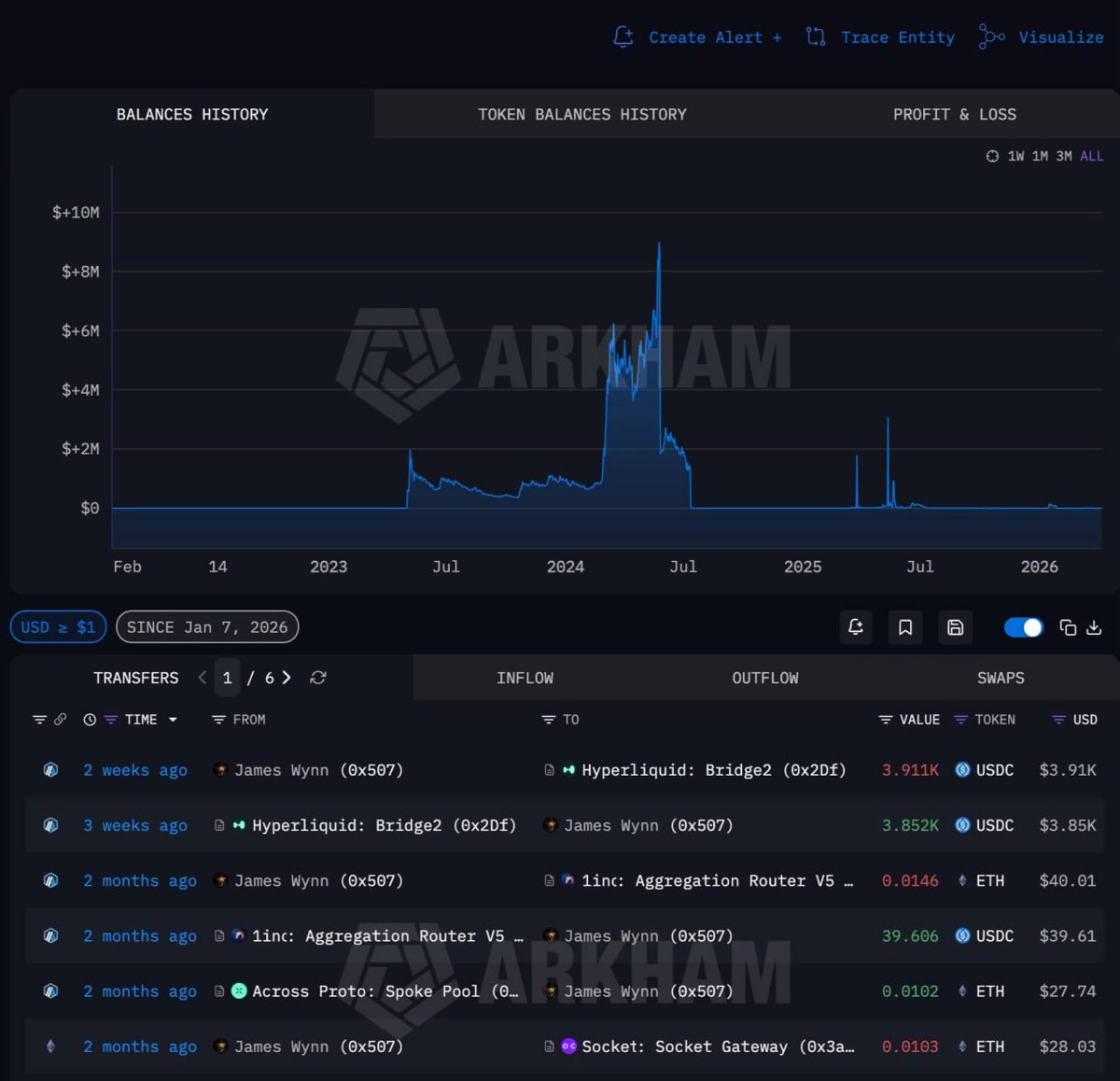Toggle the blue switch above transfers
Viewport: 1120px width, 1081px height.
(1023, 627)
